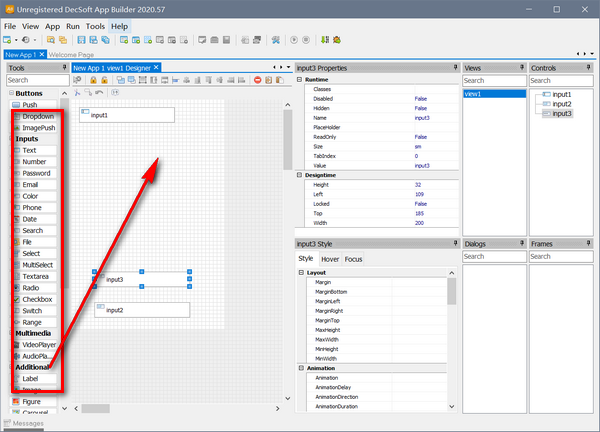Viewport: 600px width, 432px height.
Task: Collapse the Designtime properties section
Action: pyautogui.click(x=300, y=175)
